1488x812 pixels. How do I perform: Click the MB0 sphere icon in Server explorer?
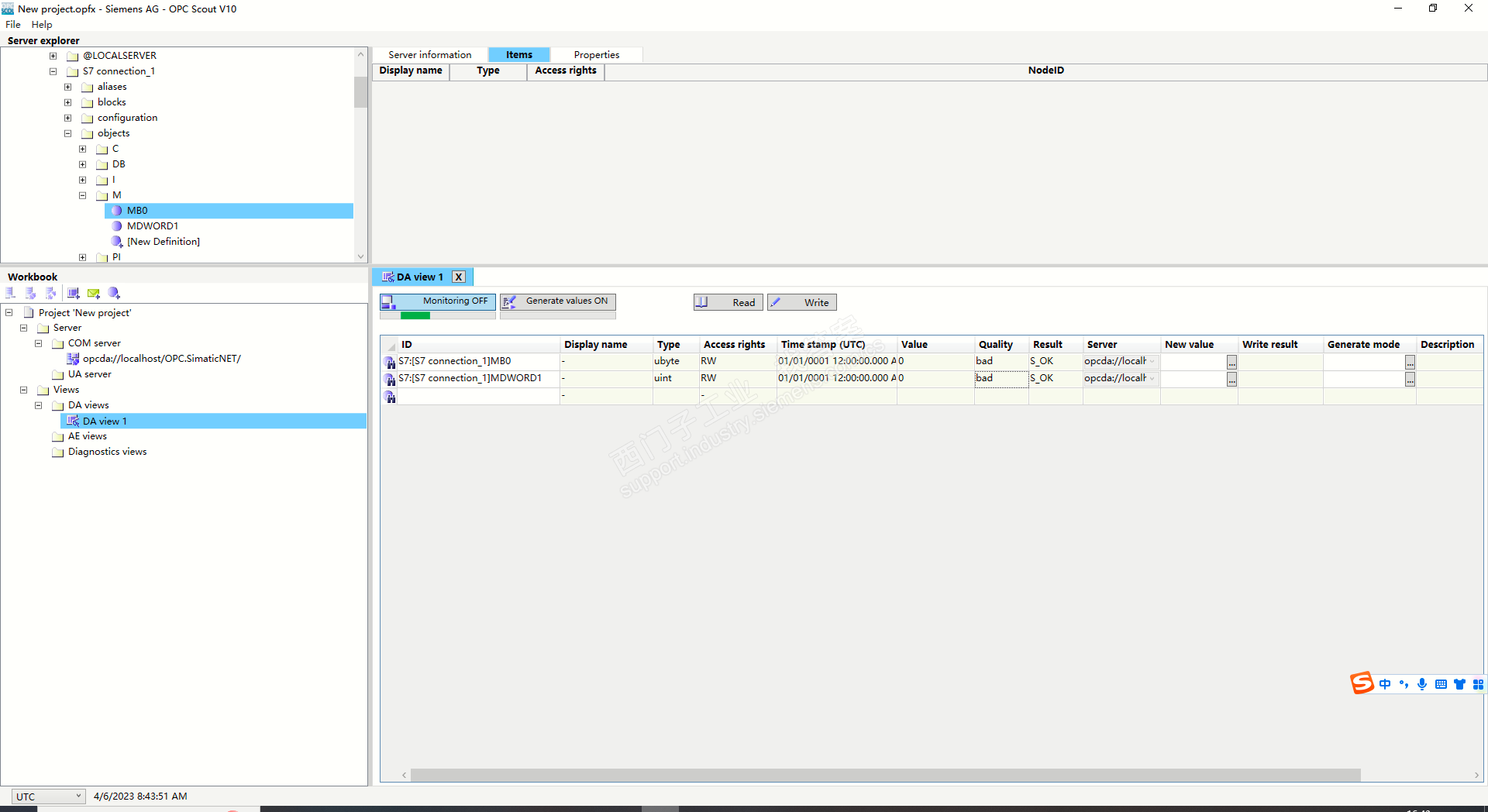(117, 211)
